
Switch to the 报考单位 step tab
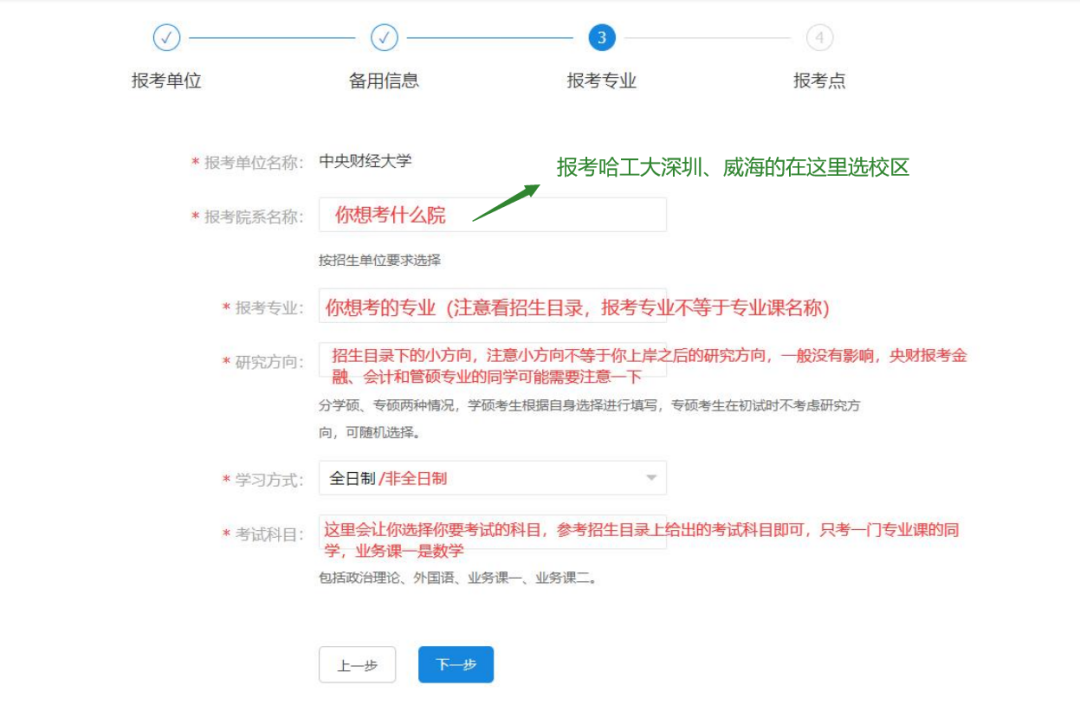click(x=166, y=81)
